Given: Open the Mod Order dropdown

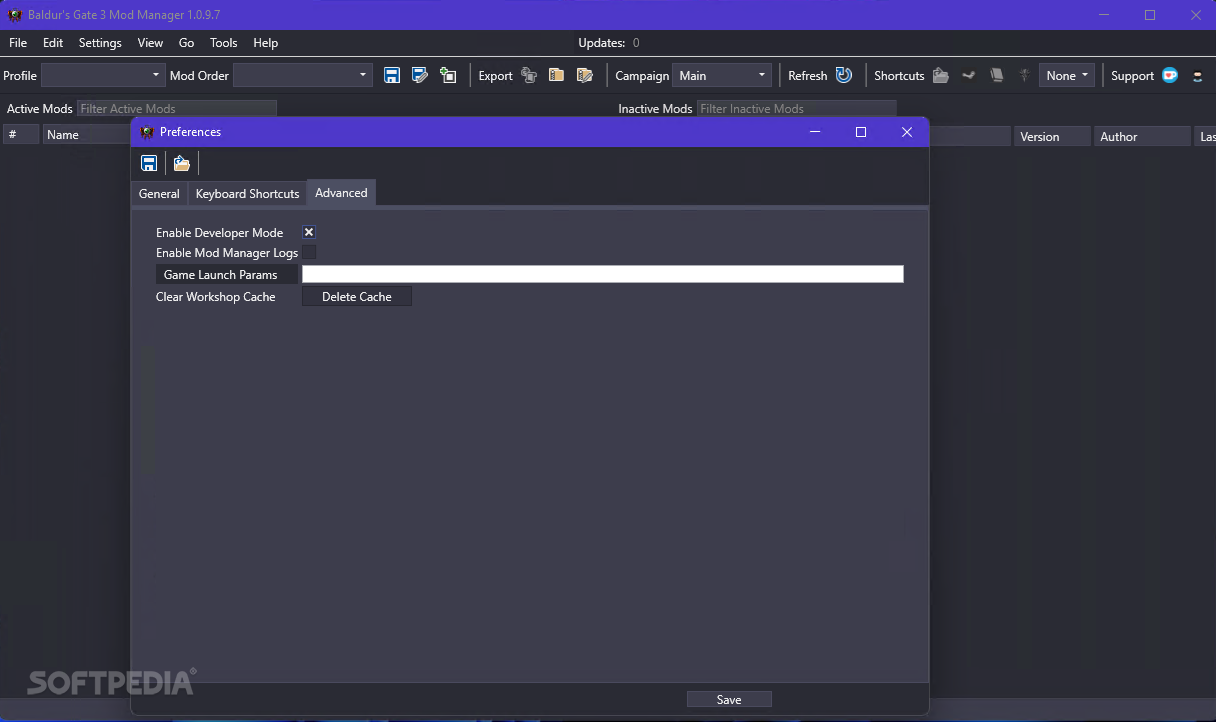Looking at the screenshot, I should [x=303, y=75].
